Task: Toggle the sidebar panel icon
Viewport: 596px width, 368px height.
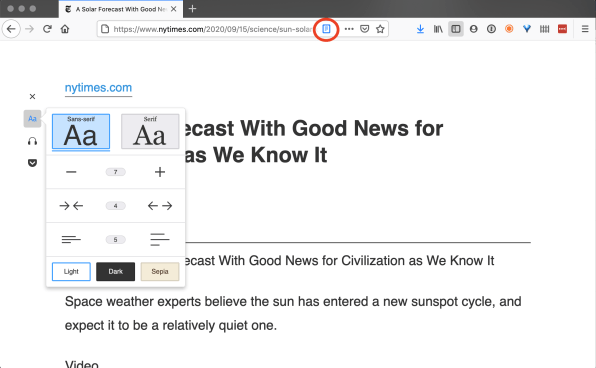Action: [x=456, y=29]
